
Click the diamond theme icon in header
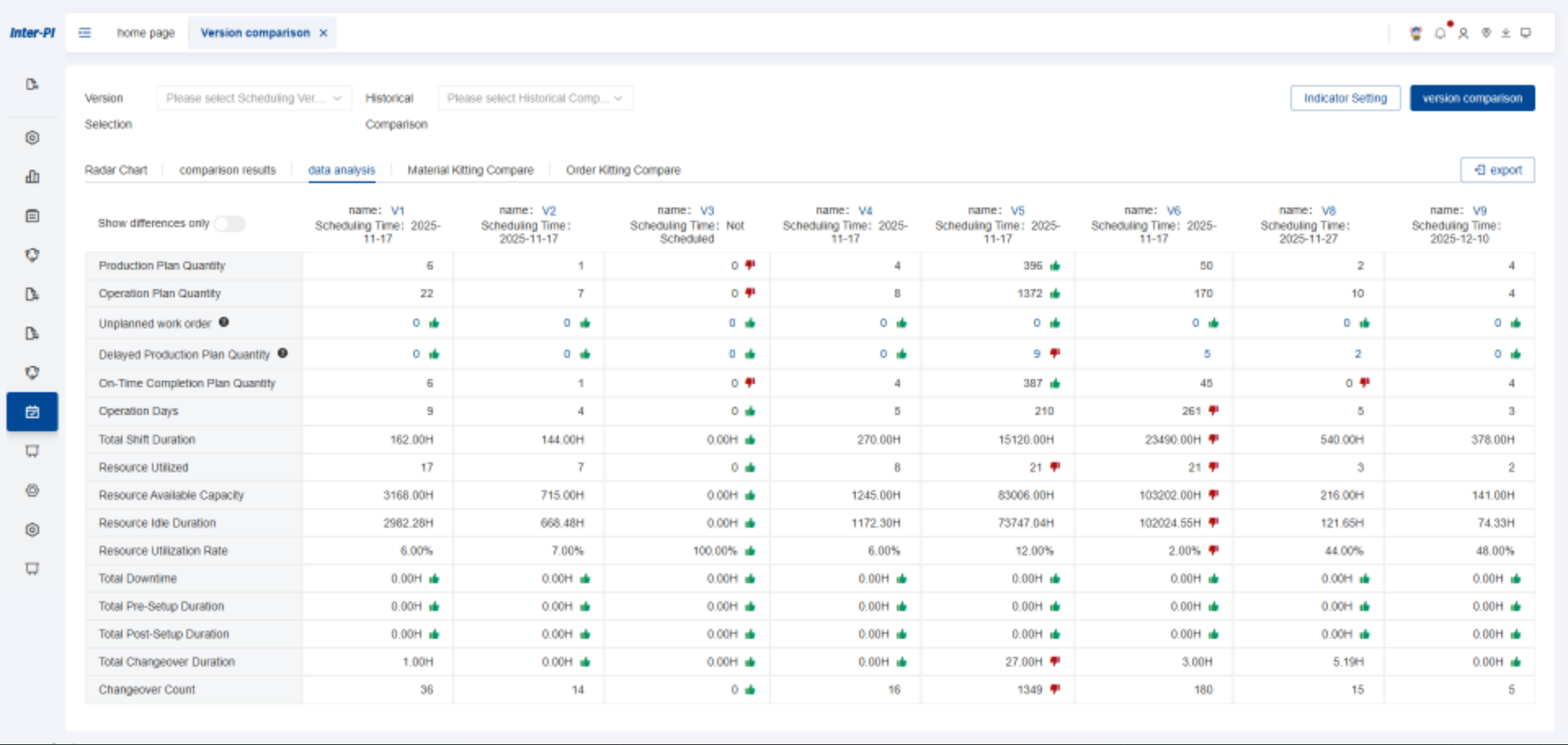pos(1486,33)
